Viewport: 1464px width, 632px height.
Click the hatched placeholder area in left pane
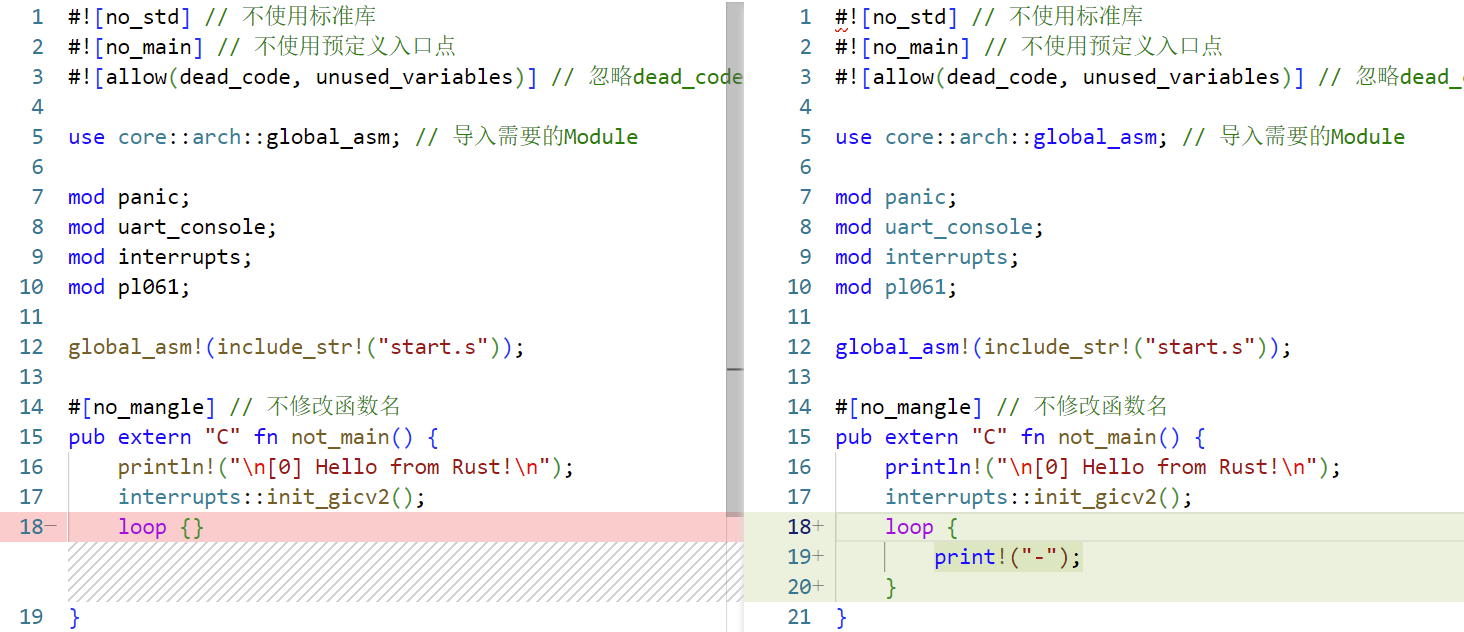400,572
